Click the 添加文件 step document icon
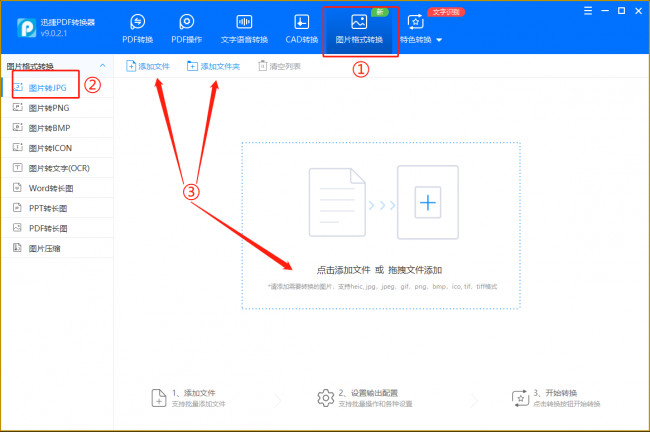 point(159,398)
